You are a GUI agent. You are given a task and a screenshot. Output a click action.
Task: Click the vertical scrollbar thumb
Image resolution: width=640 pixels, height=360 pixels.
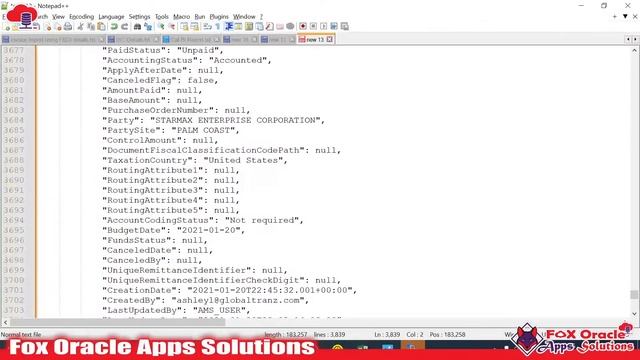click(x=634, y=294)
